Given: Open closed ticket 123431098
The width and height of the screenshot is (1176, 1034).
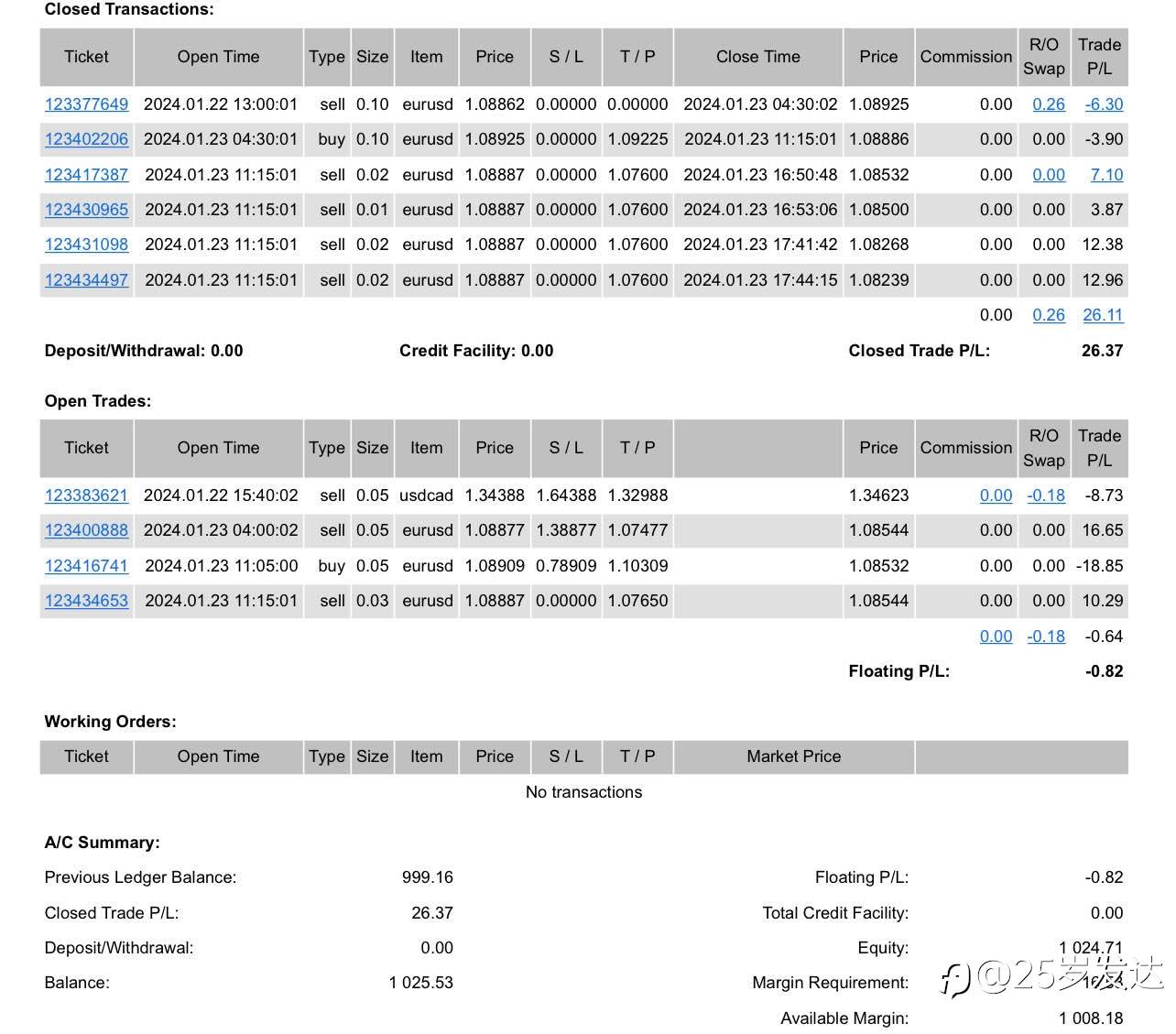Looking at the screenshot, I should pos(86,245).
